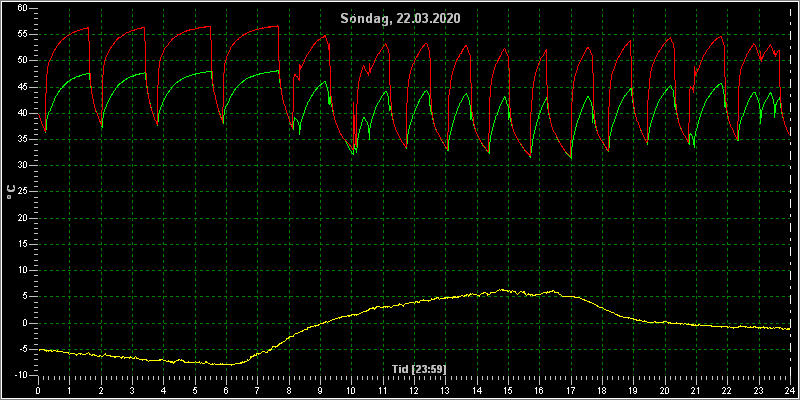800x400 pixels.
Task: Click the °C unit label on vertical axis
Action: point(11,192)
